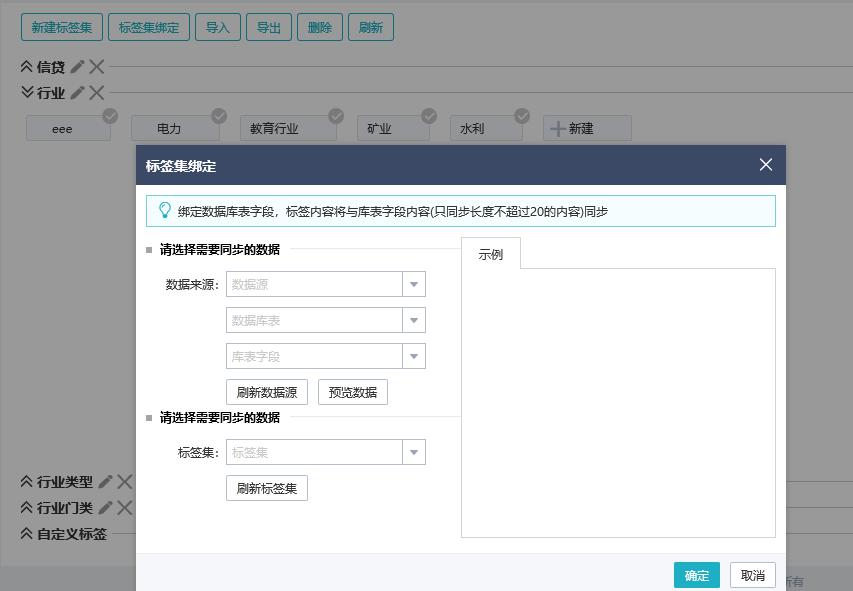Confirm the dialog with 确定

[696, 575]
